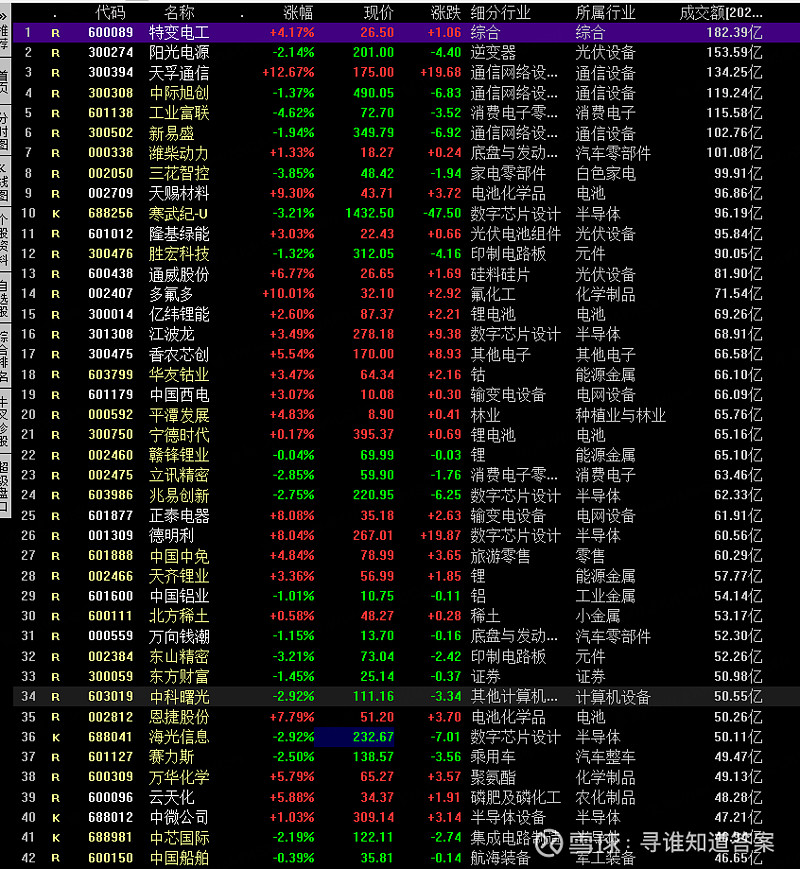Open the 综合排名 sidebar tab
Image resolution: width=800 pixels, height=869 pixels.
[4, 357]
